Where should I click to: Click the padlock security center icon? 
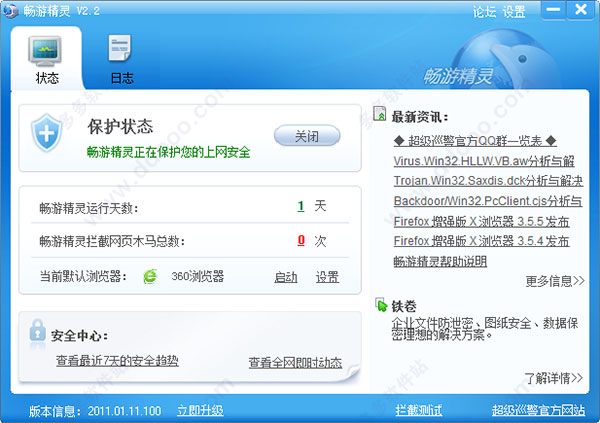pyautogui.click(x=38, y=330)
